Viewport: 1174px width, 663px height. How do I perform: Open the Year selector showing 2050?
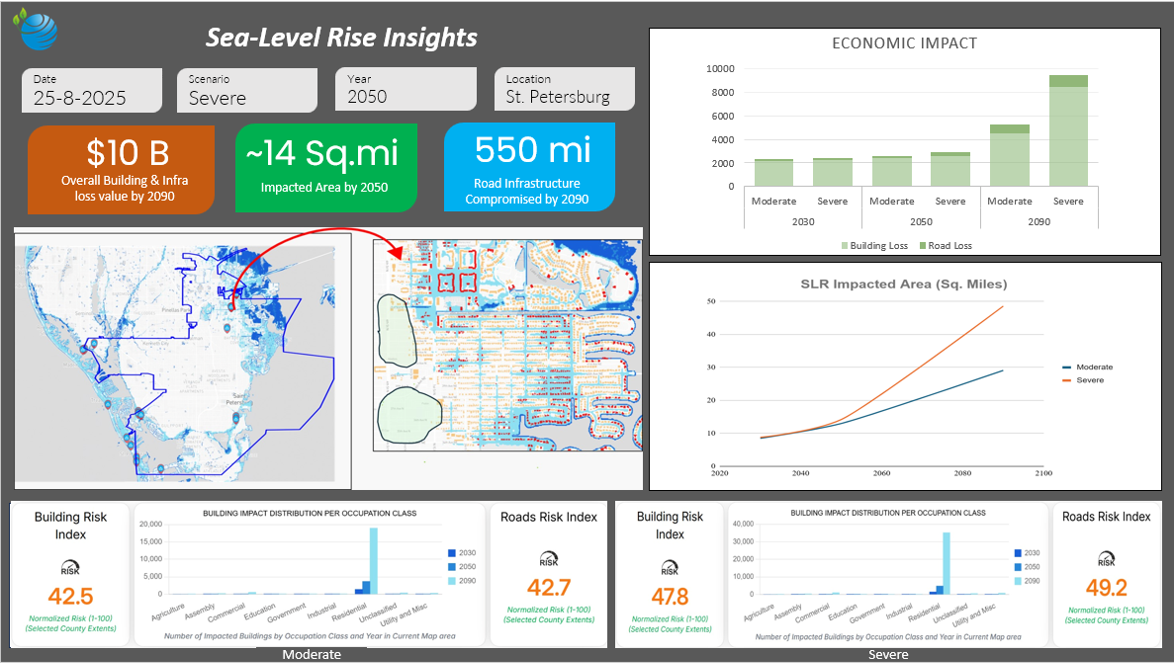406,90
